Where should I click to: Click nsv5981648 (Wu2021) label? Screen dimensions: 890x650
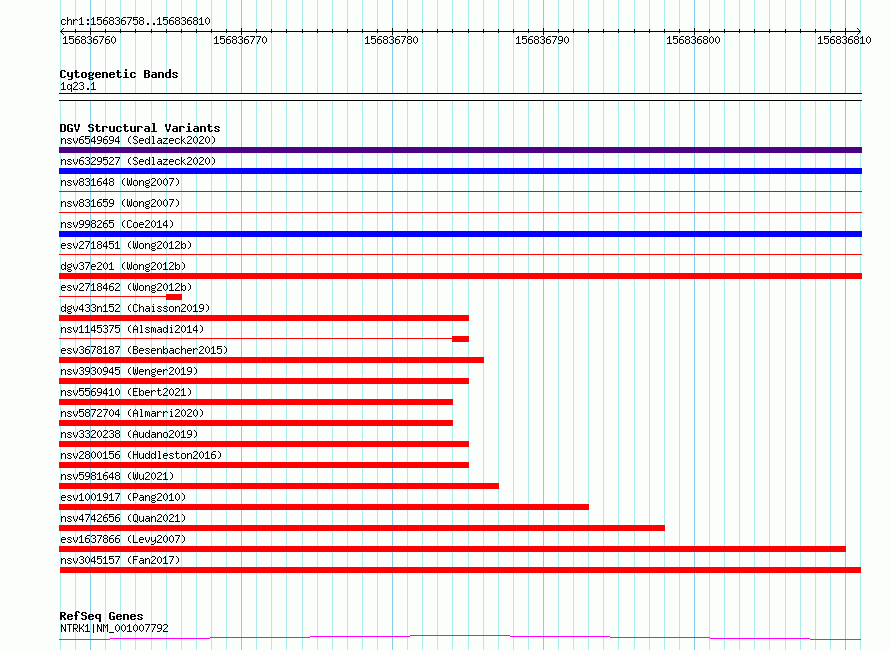[117, 476]
